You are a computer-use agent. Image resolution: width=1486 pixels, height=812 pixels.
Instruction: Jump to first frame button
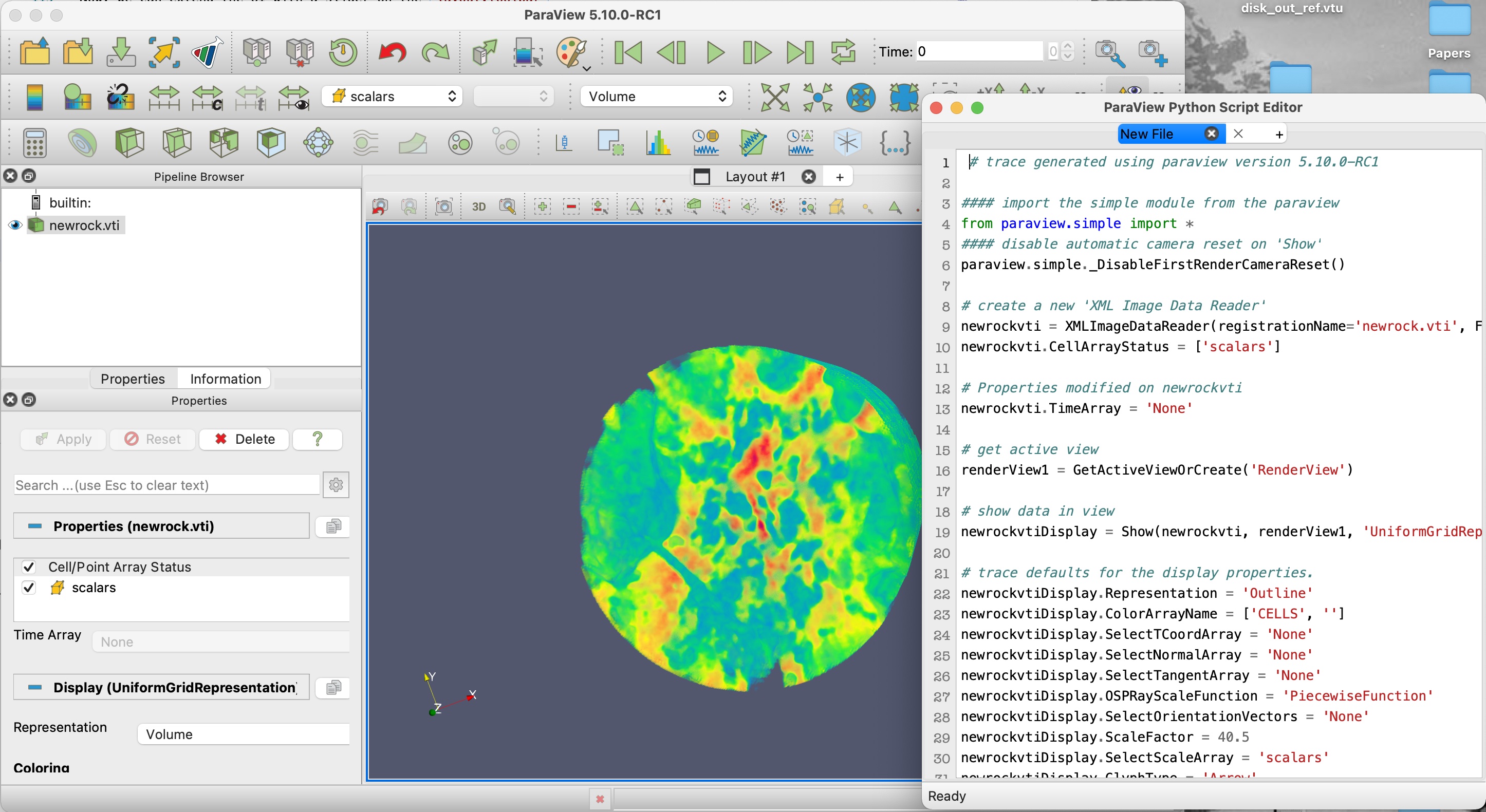tap(627, 52)
